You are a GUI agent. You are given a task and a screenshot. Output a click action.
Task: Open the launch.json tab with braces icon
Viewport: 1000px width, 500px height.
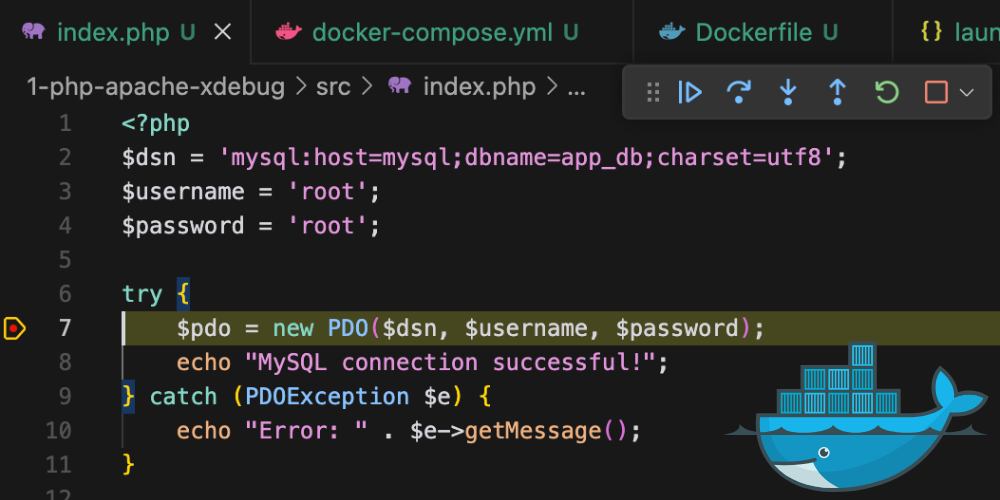pyautogui.click(x=960, y=32)
